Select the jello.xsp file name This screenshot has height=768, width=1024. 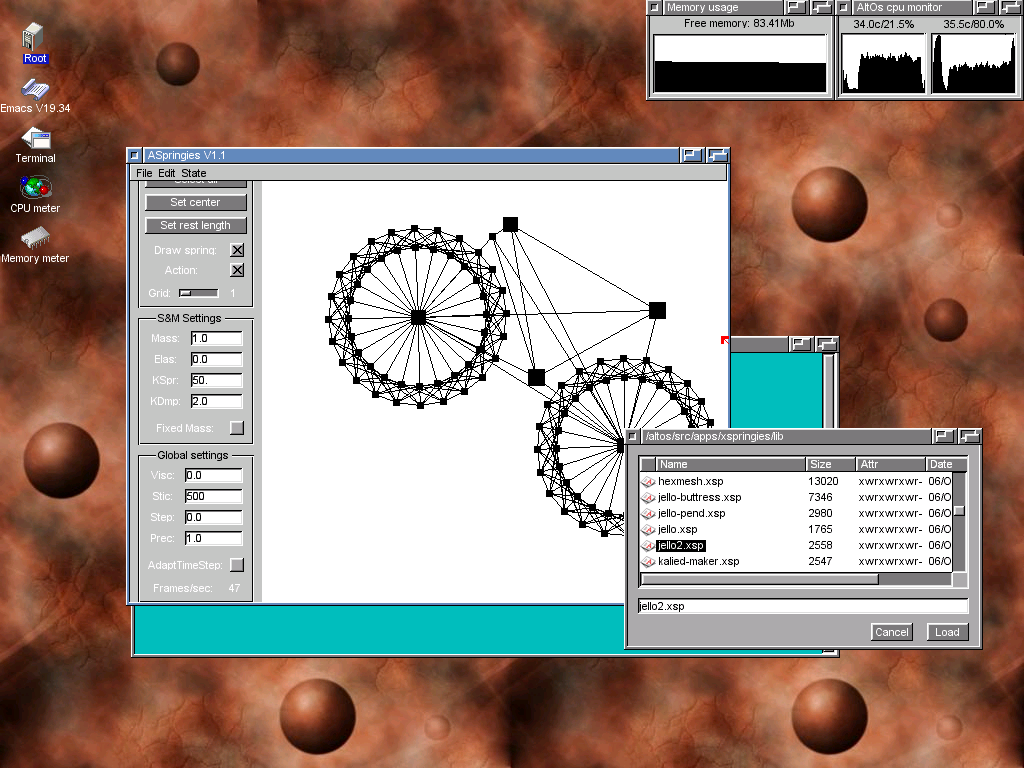tap(677, 530)
